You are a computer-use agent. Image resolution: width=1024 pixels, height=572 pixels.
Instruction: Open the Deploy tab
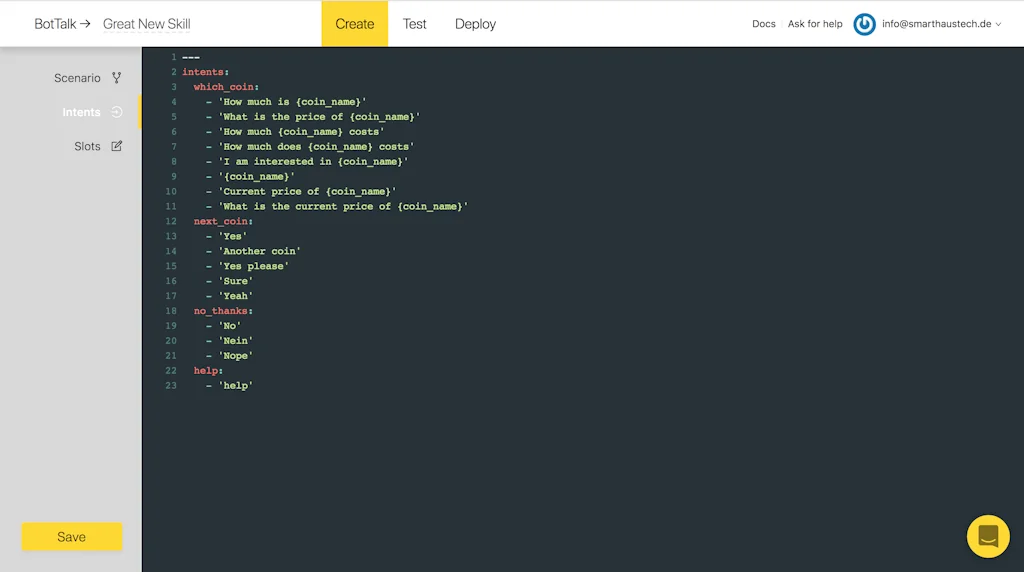(x=475, y=24)
